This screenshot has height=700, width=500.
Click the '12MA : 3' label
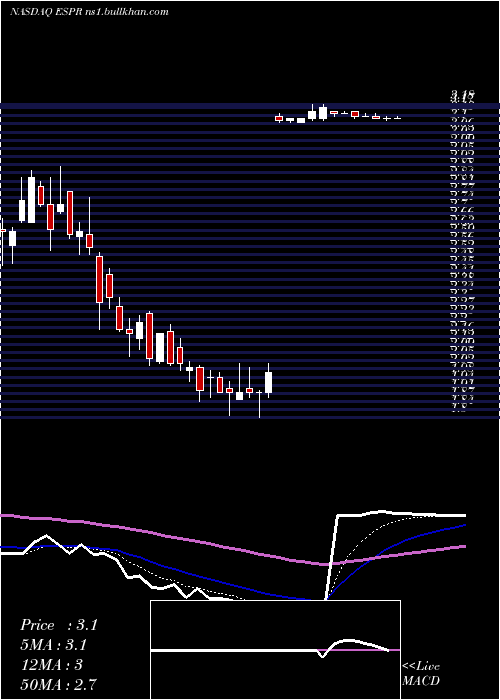[x=51, y=664]
